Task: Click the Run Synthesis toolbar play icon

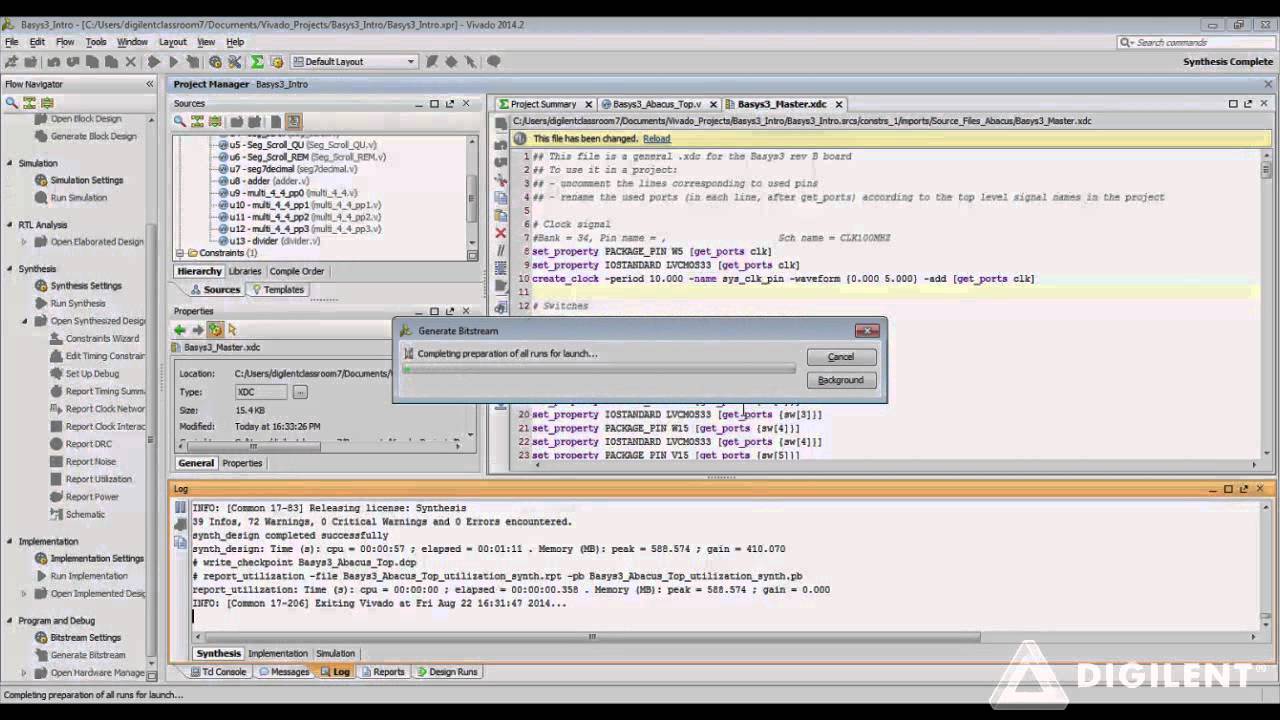Action: coord(154,62)
